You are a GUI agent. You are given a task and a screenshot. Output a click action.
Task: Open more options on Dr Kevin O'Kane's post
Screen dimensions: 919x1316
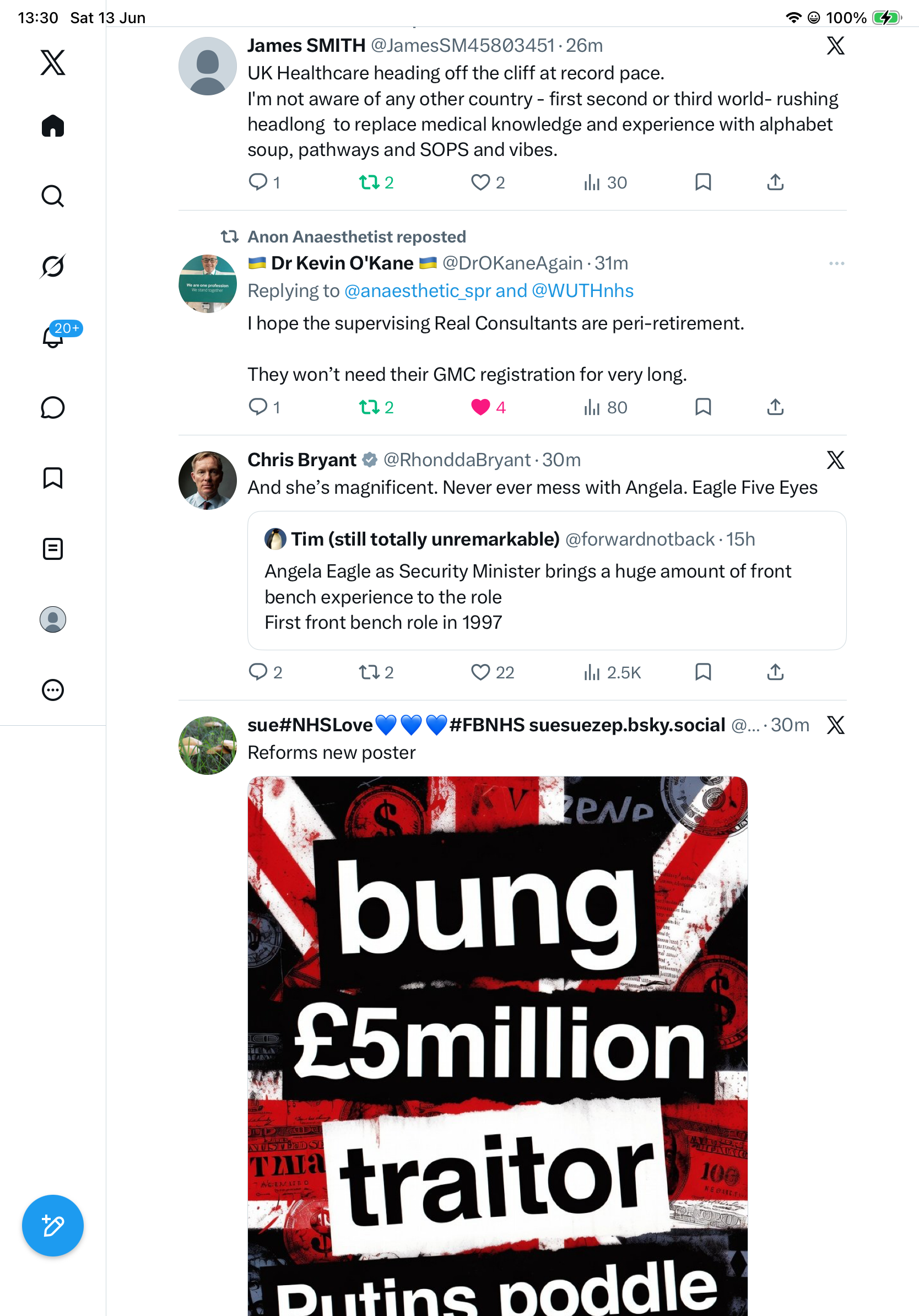[836, 263]
